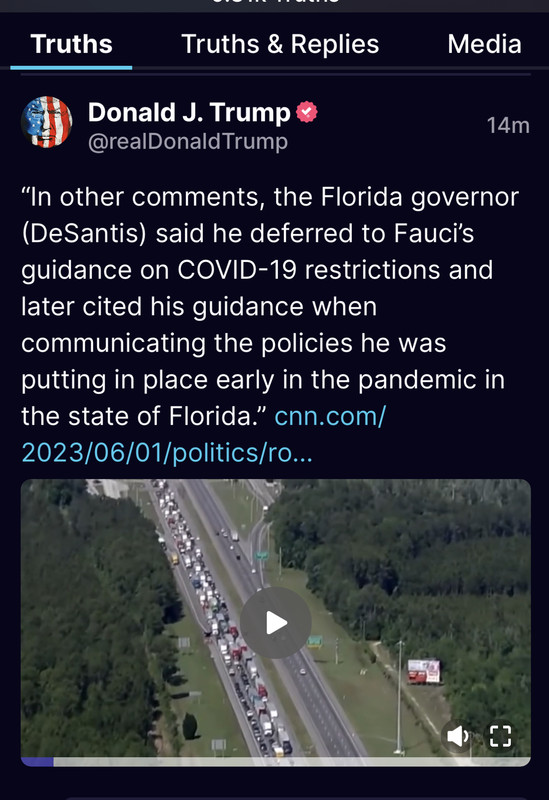Switch to the Truths tab
This screenshot has height=800, width=549.
coord(71,44)
